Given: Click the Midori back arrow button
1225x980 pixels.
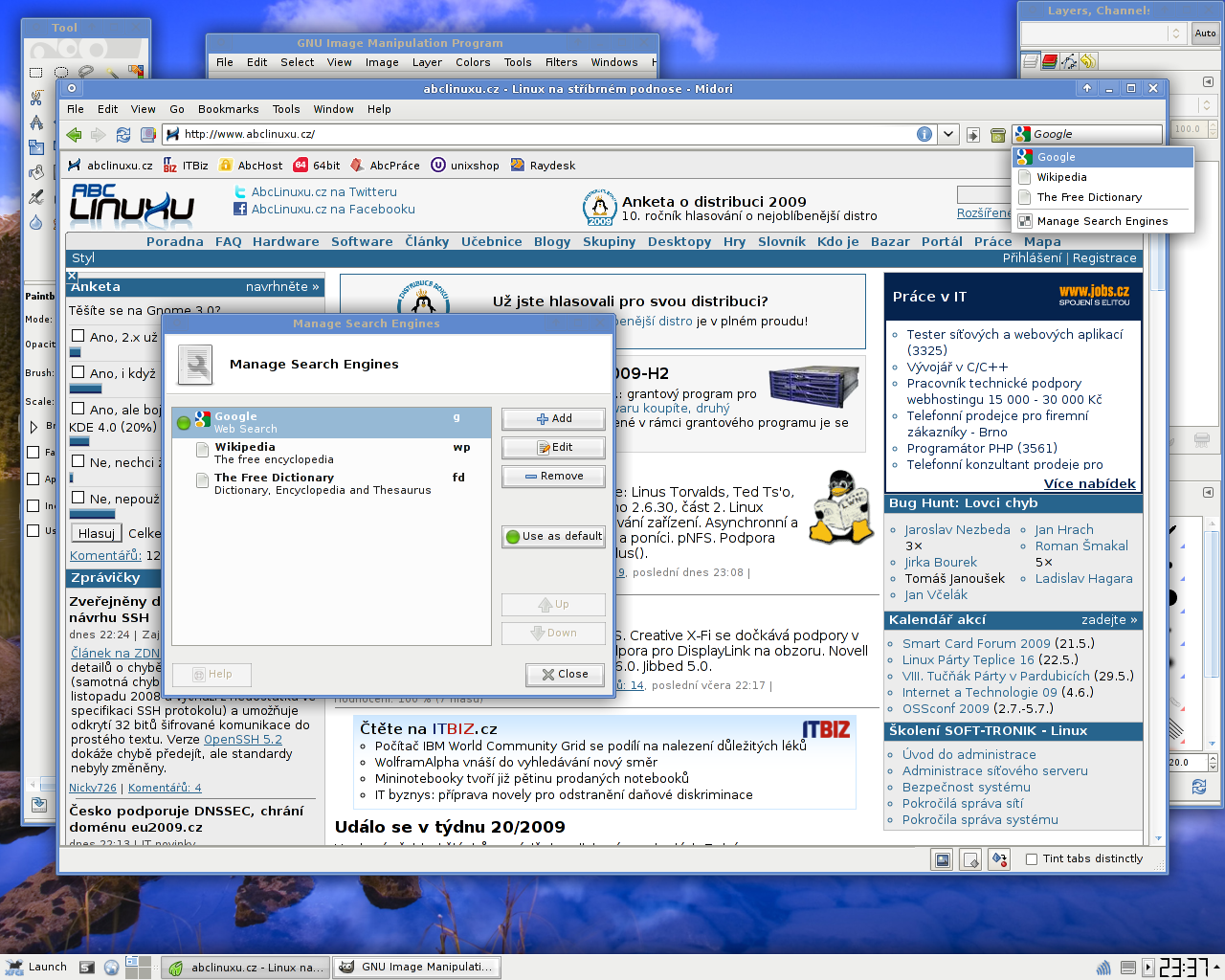Looking at the screenshot, I should (x=74, y=134).
